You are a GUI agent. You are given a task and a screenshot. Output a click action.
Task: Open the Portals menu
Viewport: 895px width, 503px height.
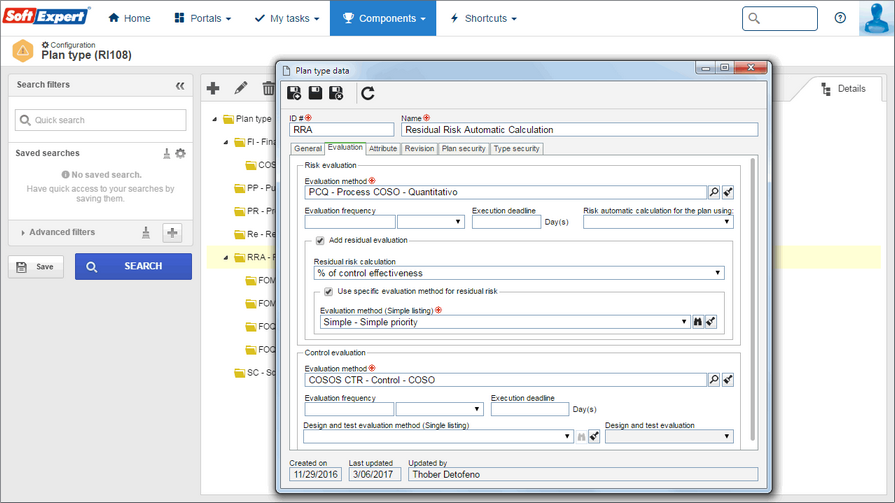[x=203, y=18]
